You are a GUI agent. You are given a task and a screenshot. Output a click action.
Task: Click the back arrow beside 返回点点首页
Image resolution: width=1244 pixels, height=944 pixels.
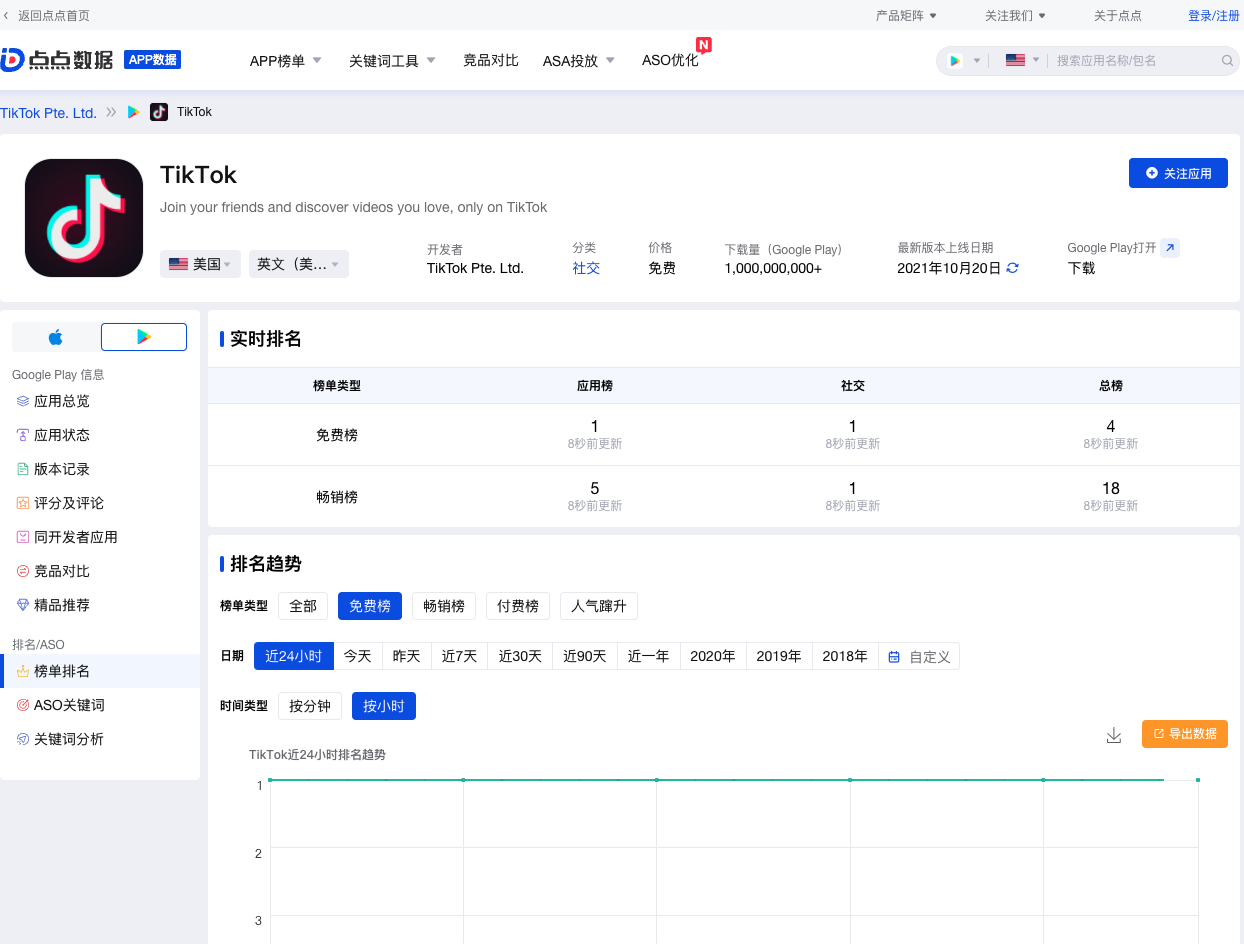[x=6, y=15]
